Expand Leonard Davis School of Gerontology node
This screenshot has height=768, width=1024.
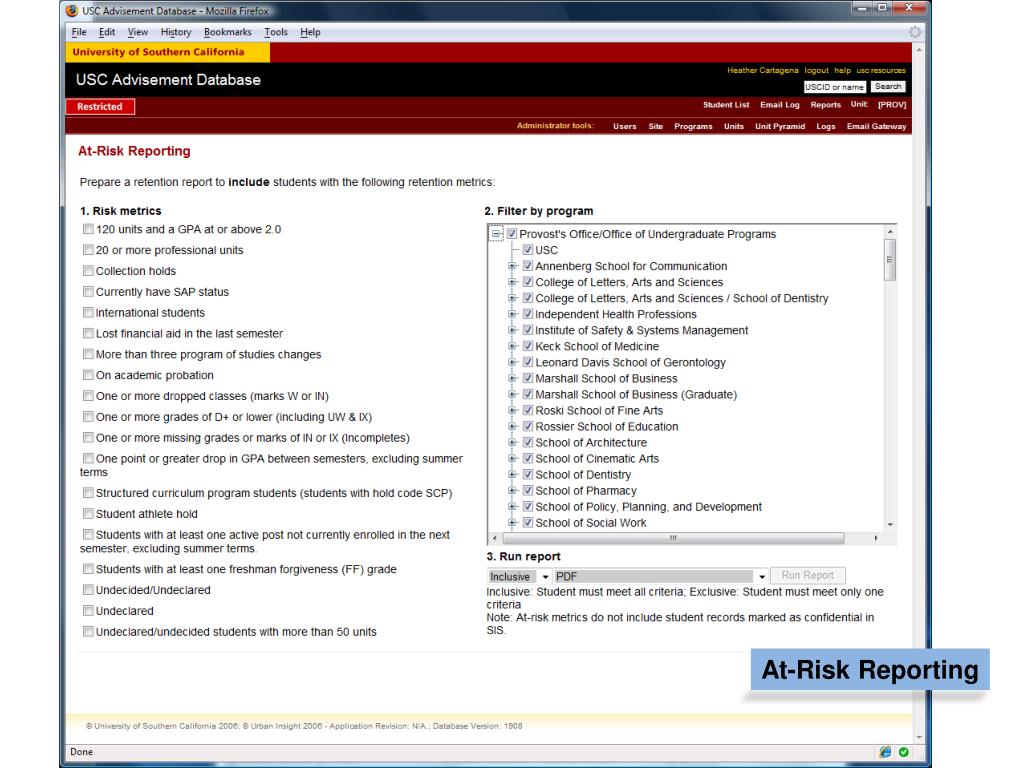coord(513,362)
